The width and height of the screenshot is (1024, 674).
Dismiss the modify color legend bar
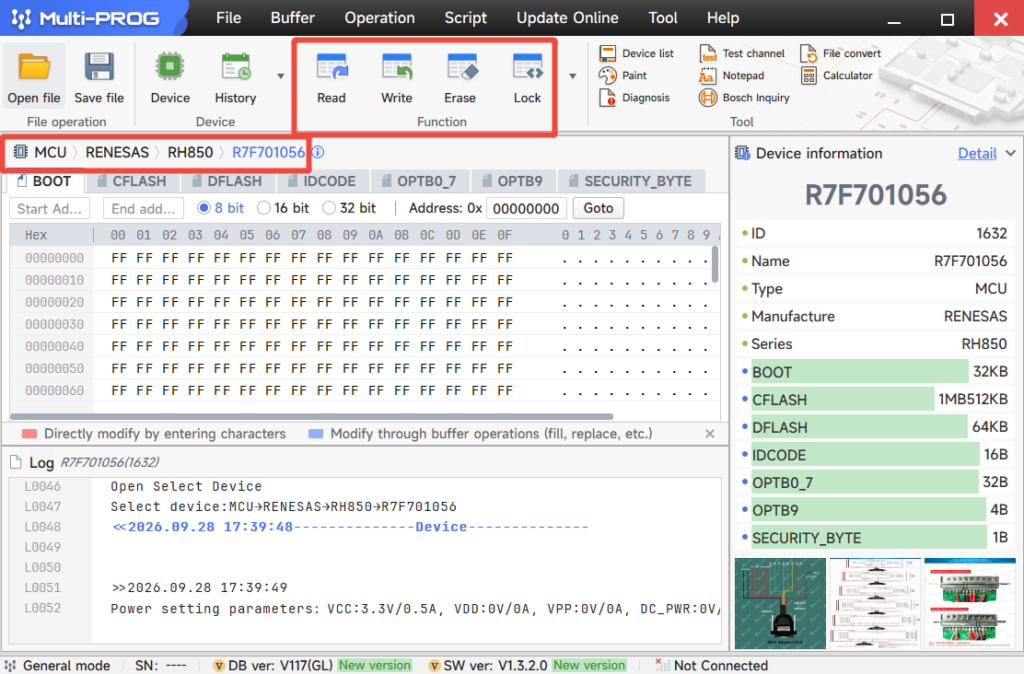click(710, 434)
